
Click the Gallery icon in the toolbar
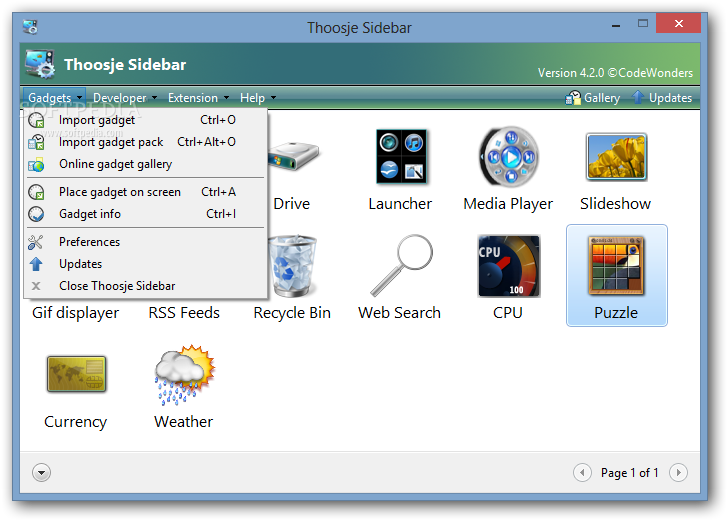(x=573, y=98)
